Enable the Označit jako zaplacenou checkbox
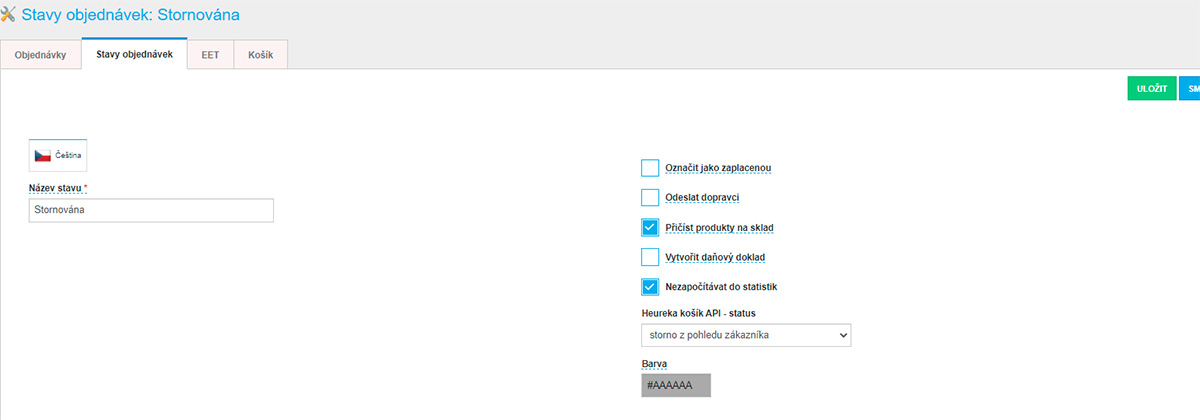The height and width of the screenshot is (420, 1200). pyautogui.click(x=650, y=168)
